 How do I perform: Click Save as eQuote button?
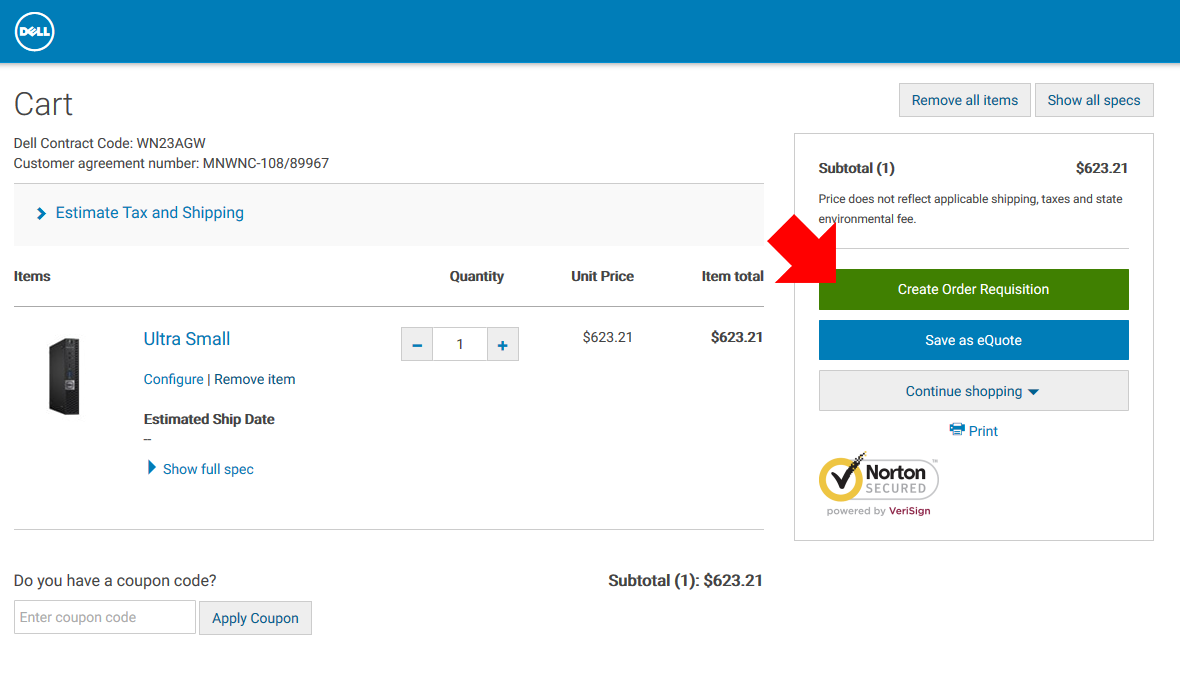click(973, 340)
